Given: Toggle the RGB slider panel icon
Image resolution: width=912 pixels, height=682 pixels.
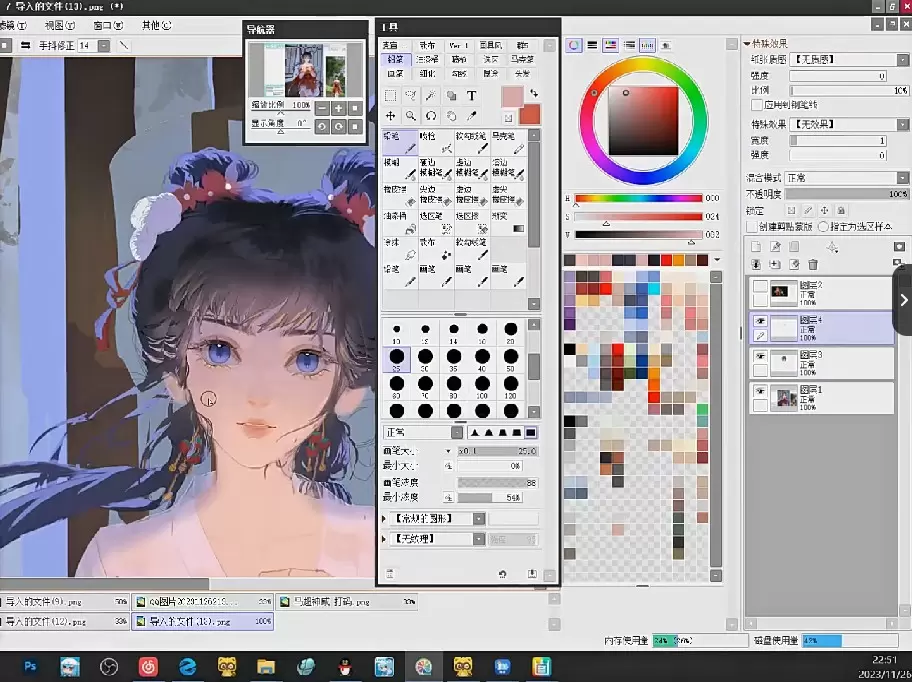Looking at the screenshot, I should tap(592, 45).
